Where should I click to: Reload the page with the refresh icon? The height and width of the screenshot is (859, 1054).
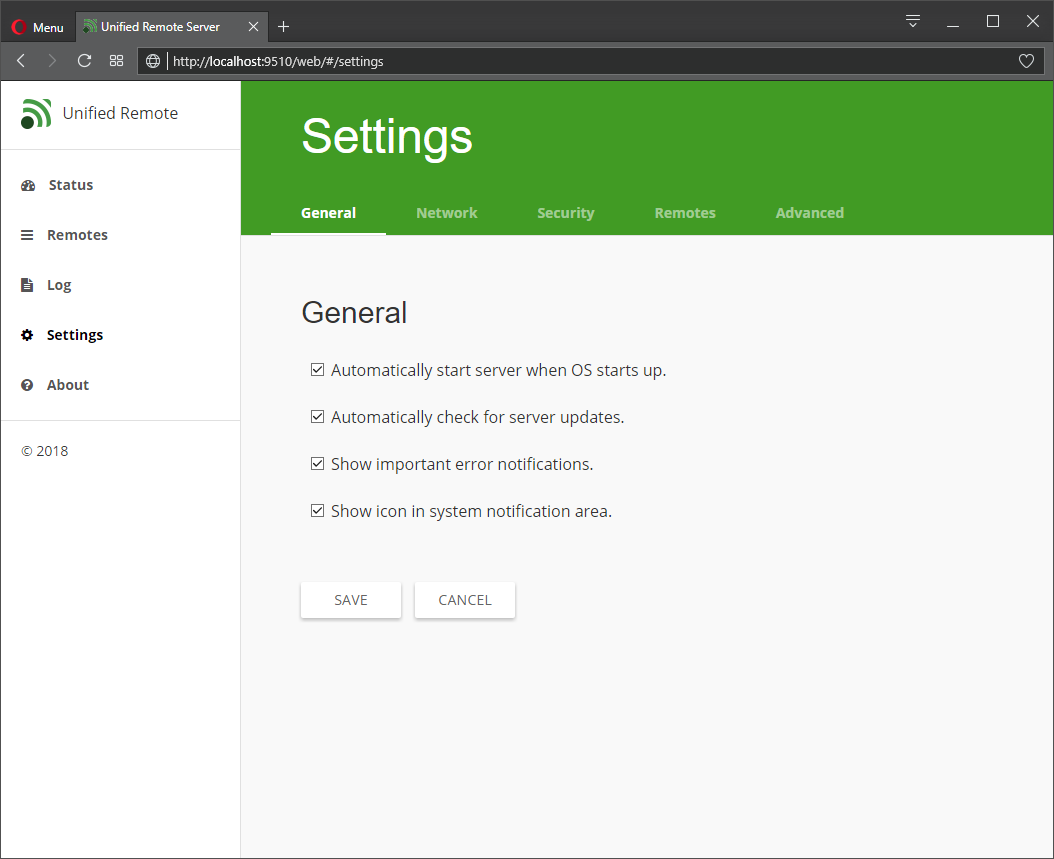(84, 60)
